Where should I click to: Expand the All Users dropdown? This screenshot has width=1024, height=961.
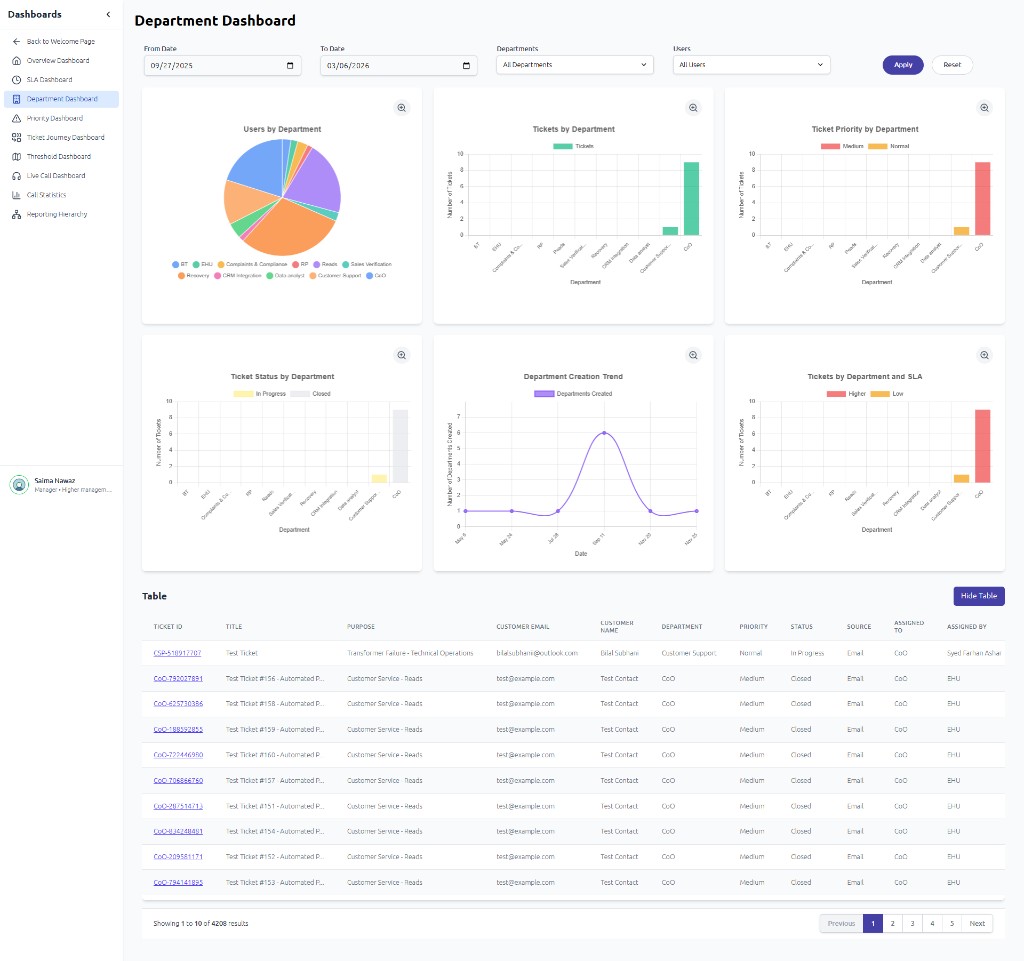click(x=751, y=65)
